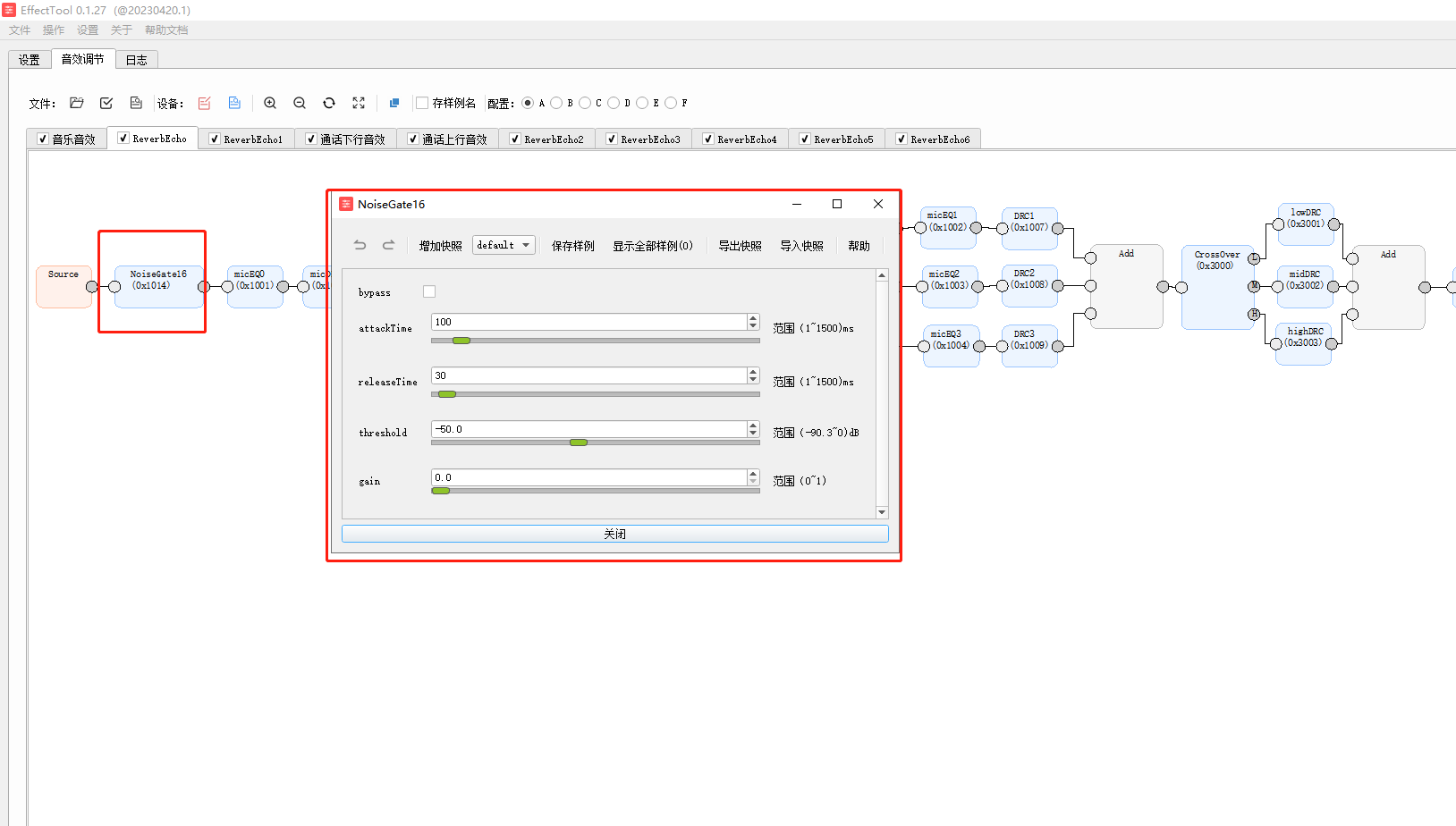This screenshot has width=1456, height=826.
Task: Uncheck the ReverbEcho1 tab checkbox
Action: [214, 139]
